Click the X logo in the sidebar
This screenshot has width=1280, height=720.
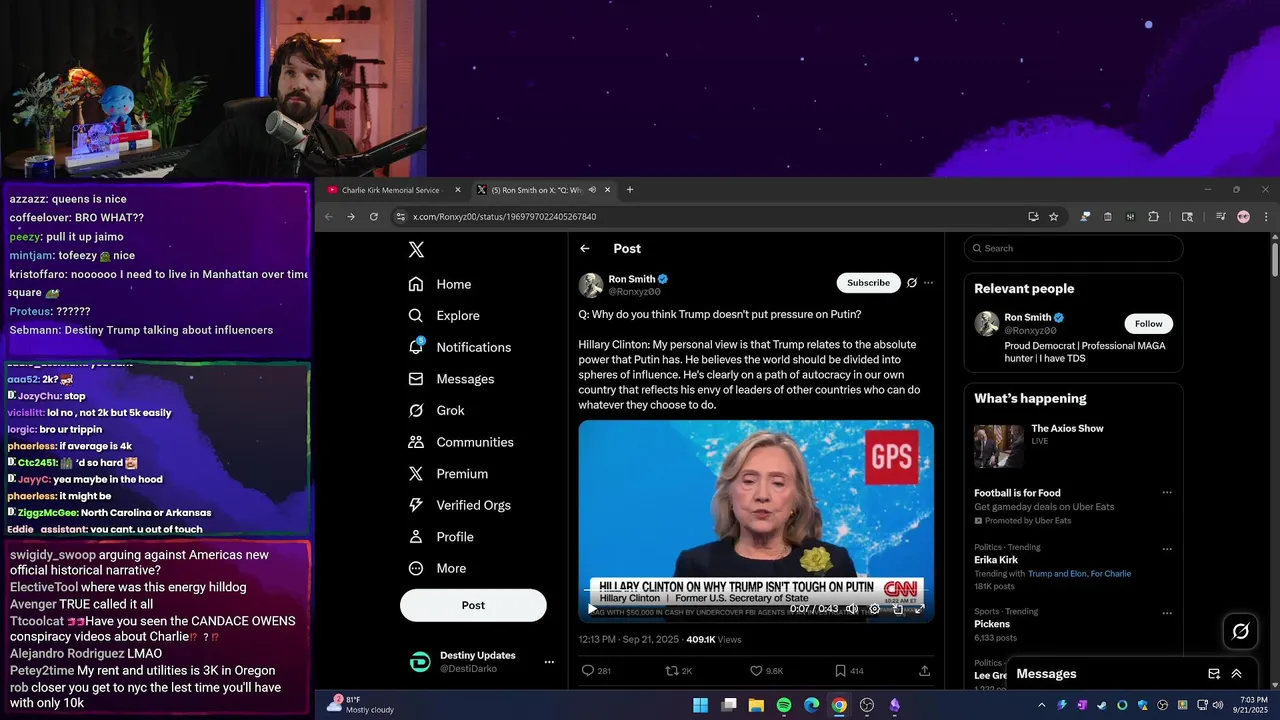416,250
